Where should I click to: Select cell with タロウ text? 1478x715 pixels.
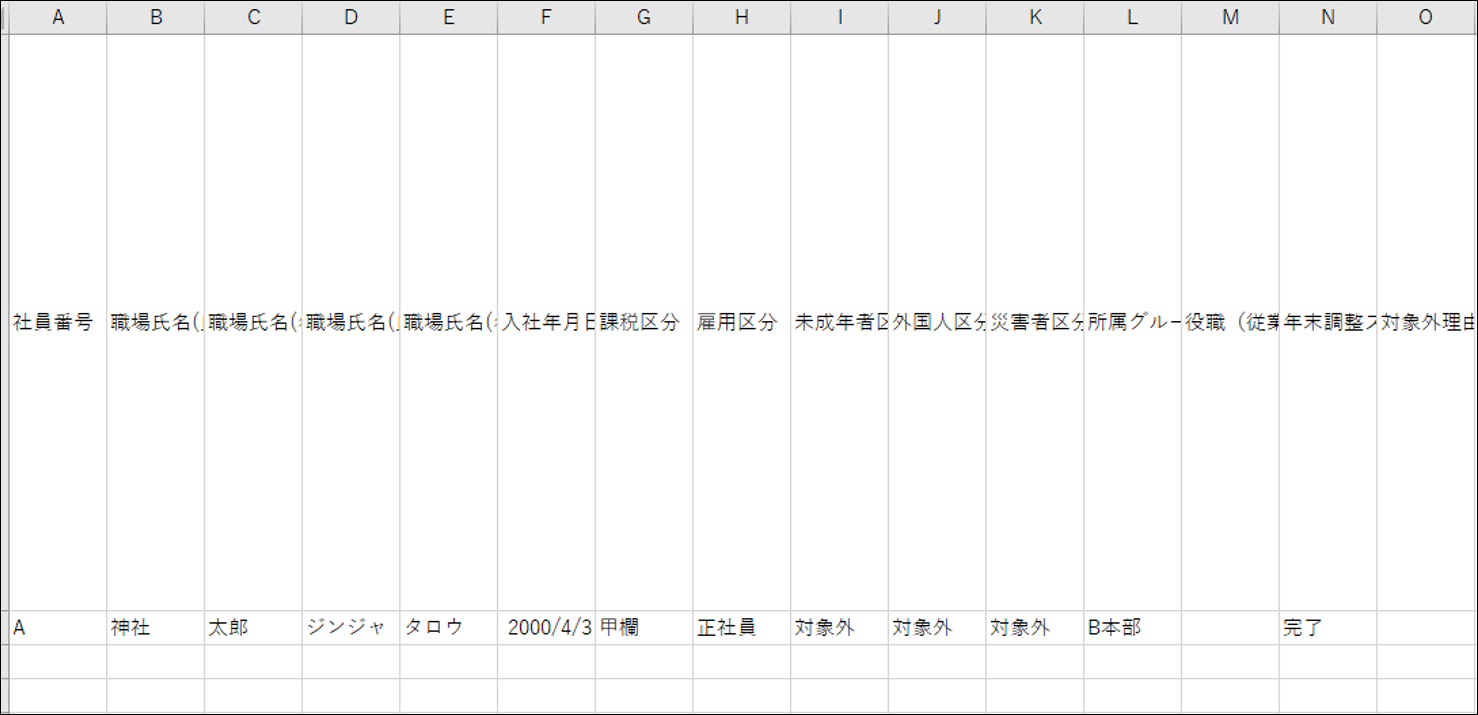pos(448,628)
